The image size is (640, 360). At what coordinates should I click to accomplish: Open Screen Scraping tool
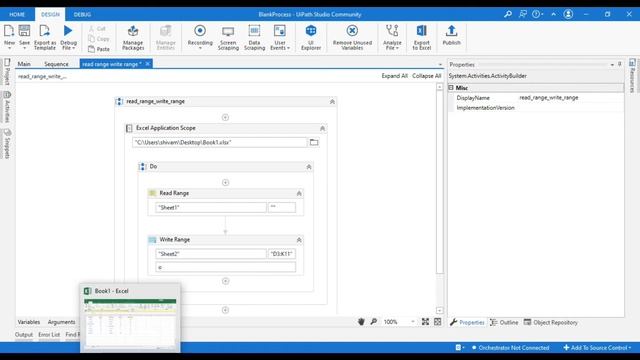click(x=228, y=37)
